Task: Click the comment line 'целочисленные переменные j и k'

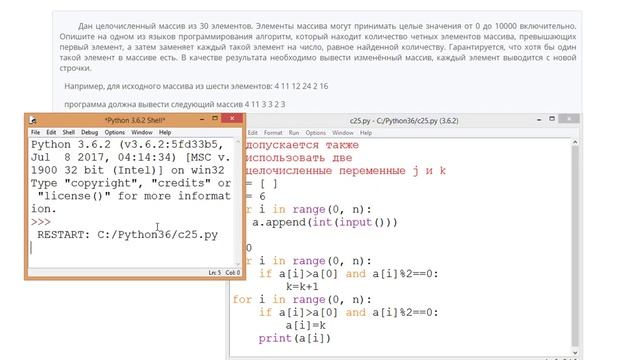Action: point(346,171)
